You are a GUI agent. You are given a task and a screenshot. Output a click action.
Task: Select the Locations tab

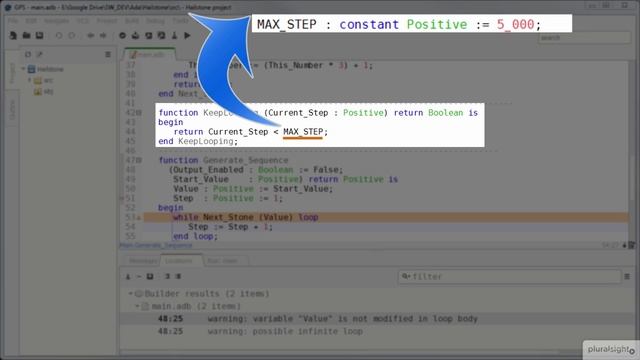[x=180, y=260]
